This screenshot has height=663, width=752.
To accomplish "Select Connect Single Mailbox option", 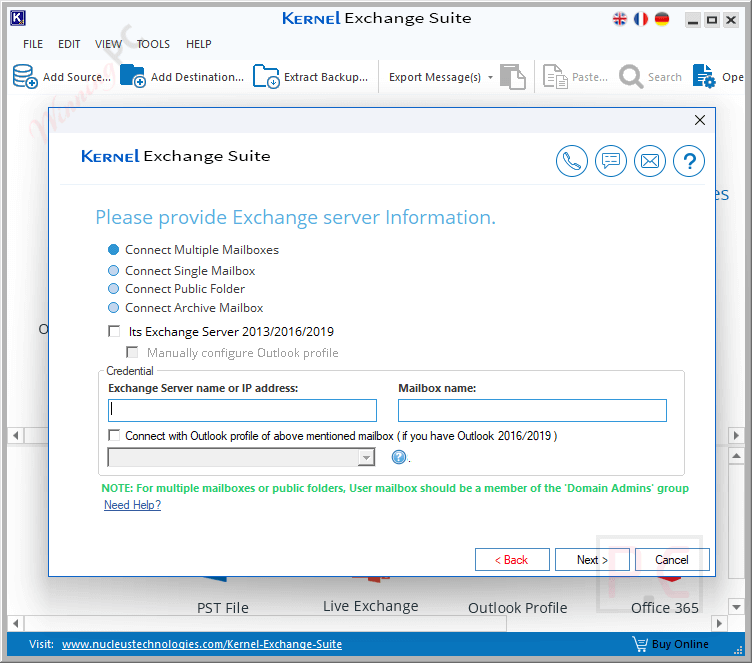I will 181,271.
